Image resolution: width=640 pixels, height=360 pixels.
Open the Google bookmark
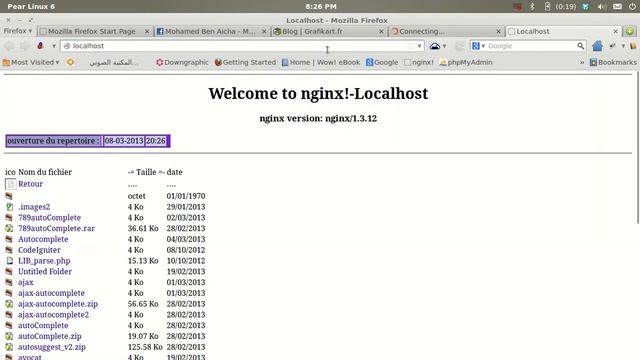(382, 62)
